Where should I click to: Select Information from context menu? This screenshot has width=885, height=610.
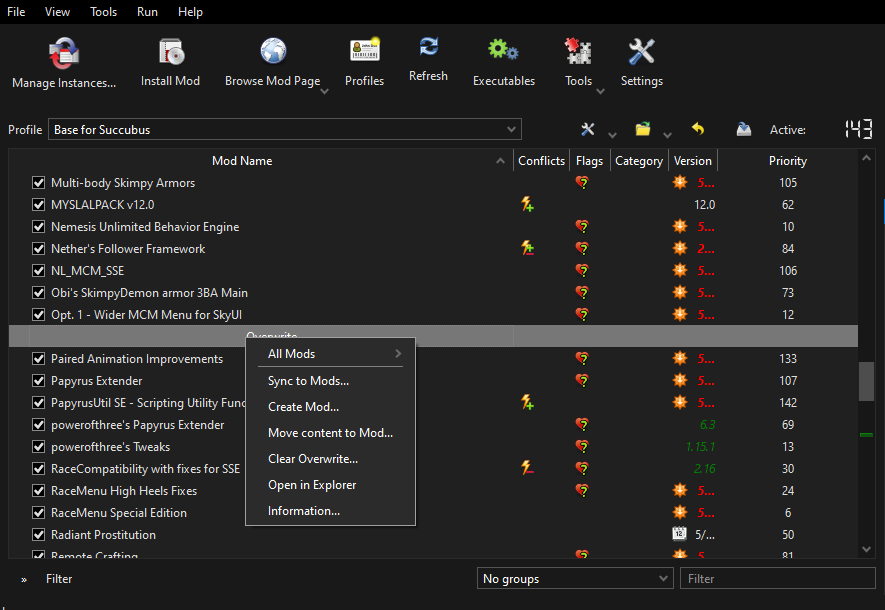pos(330,511)
